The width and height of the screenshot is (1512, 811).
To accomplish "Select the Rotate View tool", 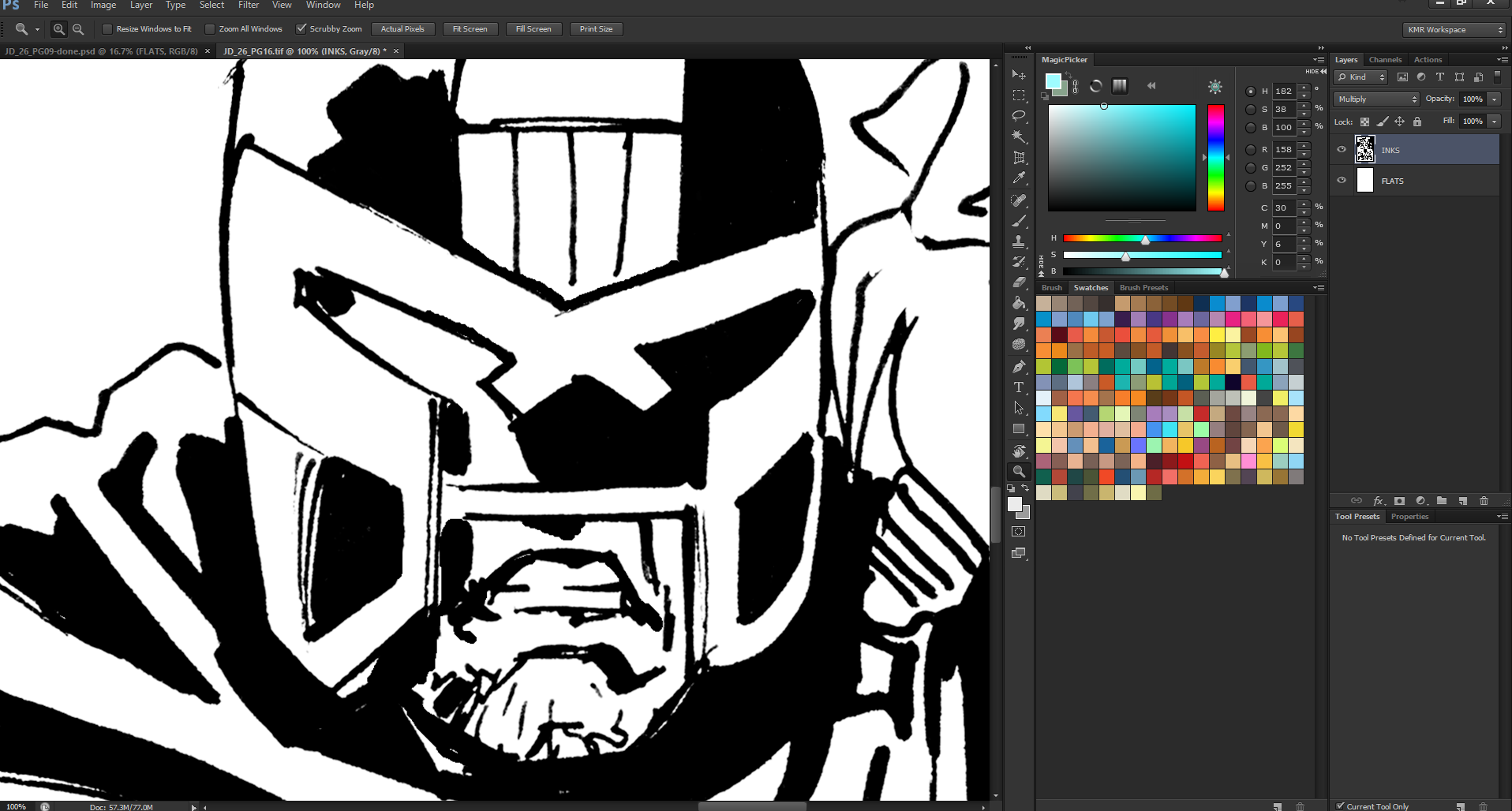I will point(1019,451).
